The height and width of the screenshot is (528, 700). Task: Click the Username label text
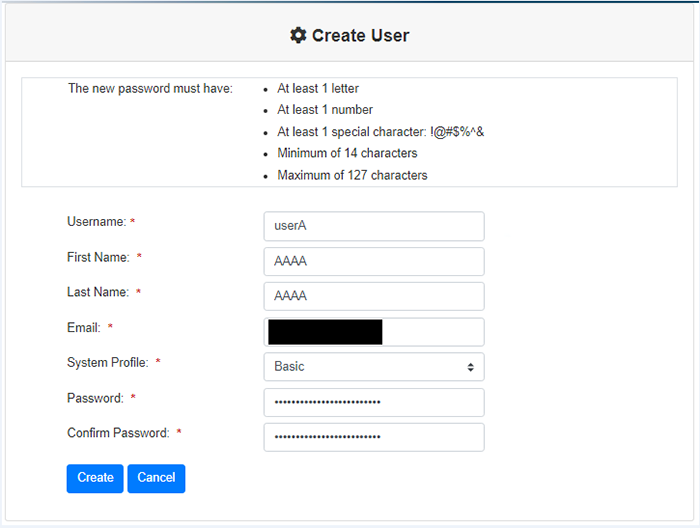coord(96,222)
